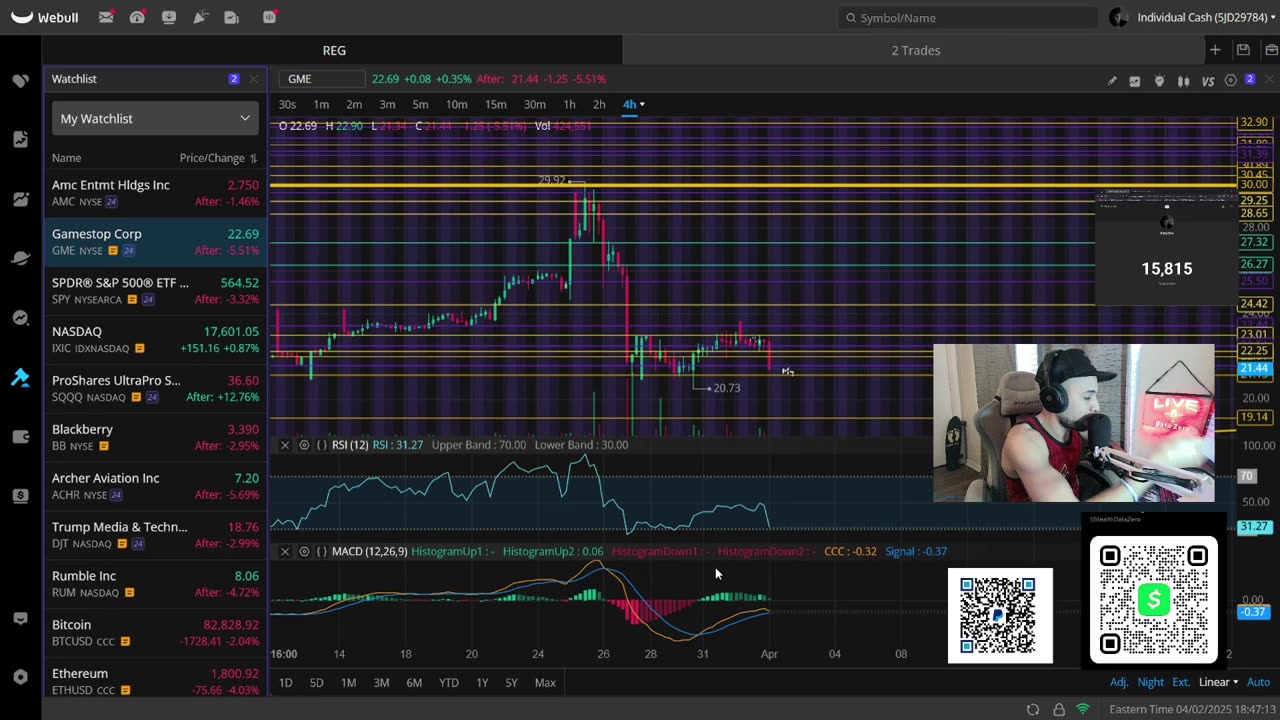Image resolution: width=1280 pixels, height=720 pixels.
Task: Click the briefcase icon at top right
Action: (x=1271, y=50)
